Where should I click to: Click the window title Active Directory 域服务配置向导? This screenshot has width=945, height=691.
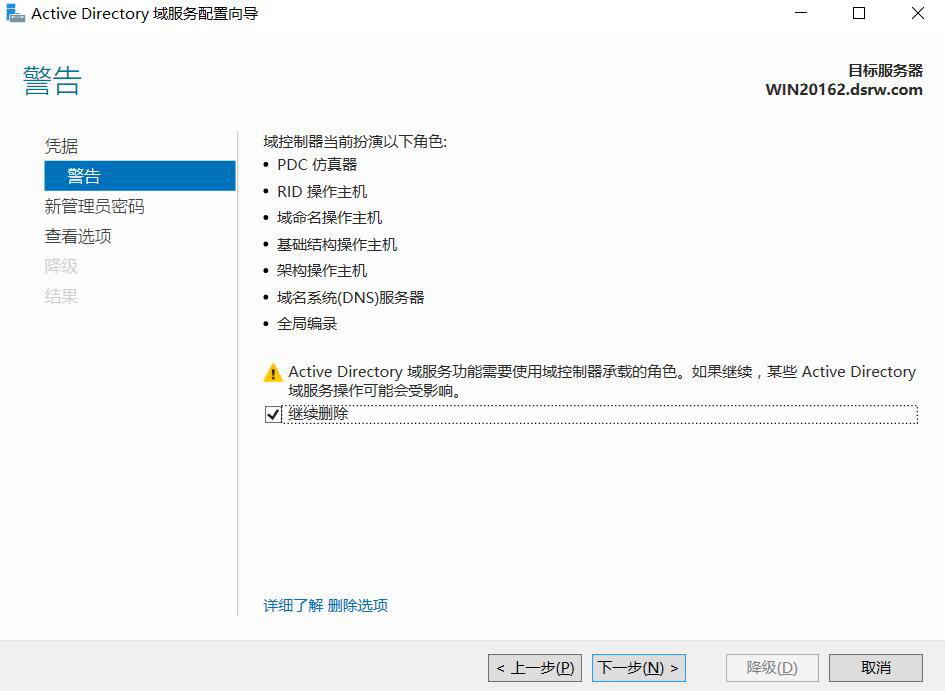click(x=145, y=13)
